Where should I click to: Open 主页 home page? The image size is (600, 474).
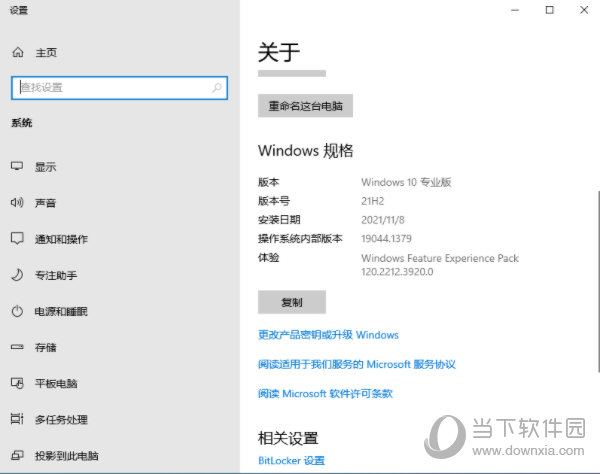[x=46, y=52]
